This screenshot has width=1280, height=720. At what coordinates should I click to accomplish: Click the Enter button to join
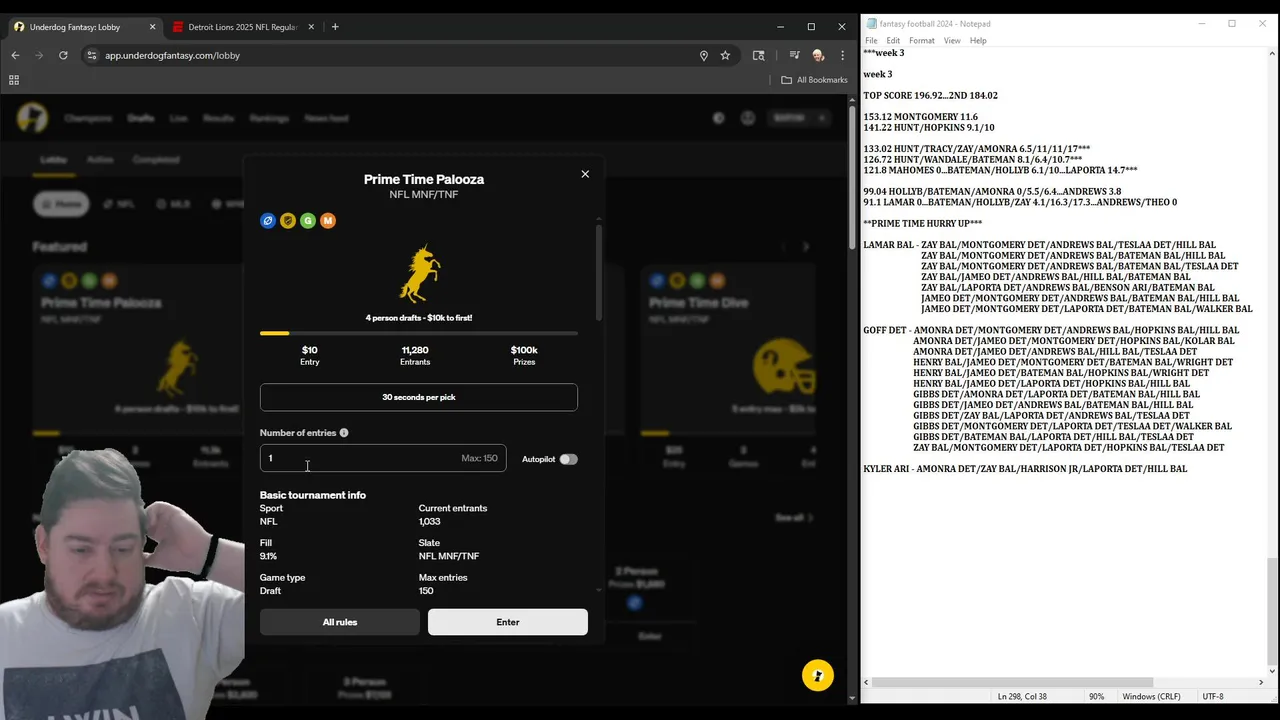pos(508,622)
